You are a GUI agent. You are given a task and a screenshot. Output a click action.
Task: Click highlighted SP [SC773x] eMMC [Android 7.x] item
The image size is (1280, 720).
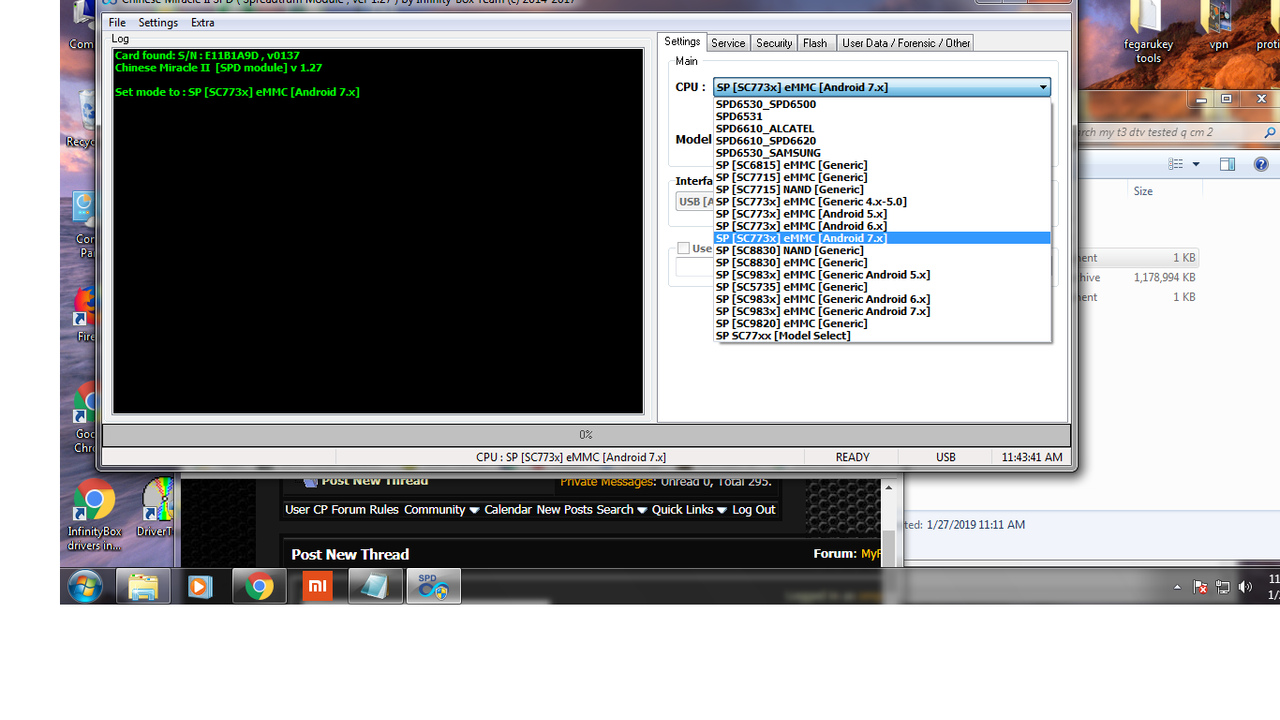pyautogui.click(x=882, y=238)
